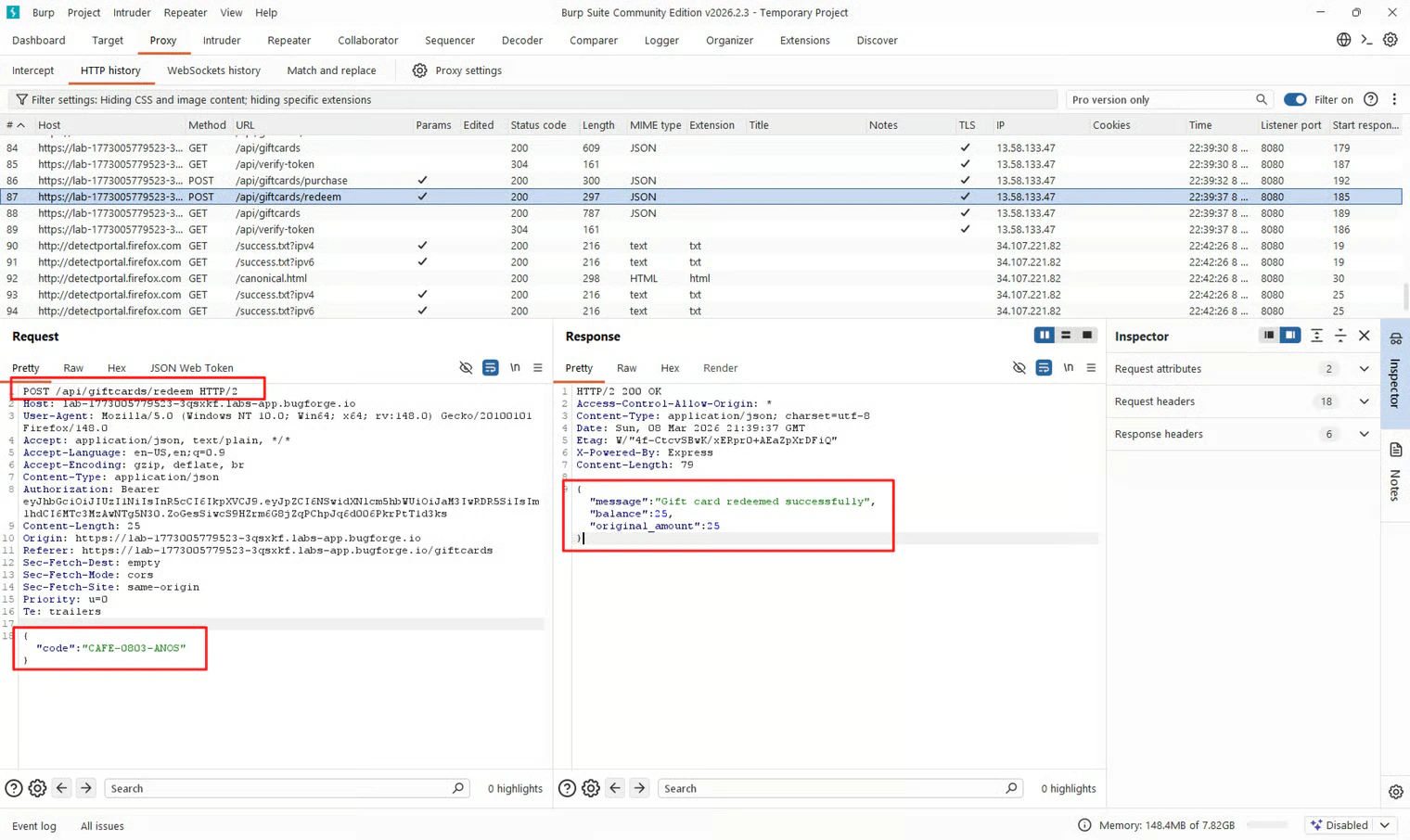This screenshot has width=1410, height=840.
Task: Open Response search settings gear
Action: click(591, 788)
